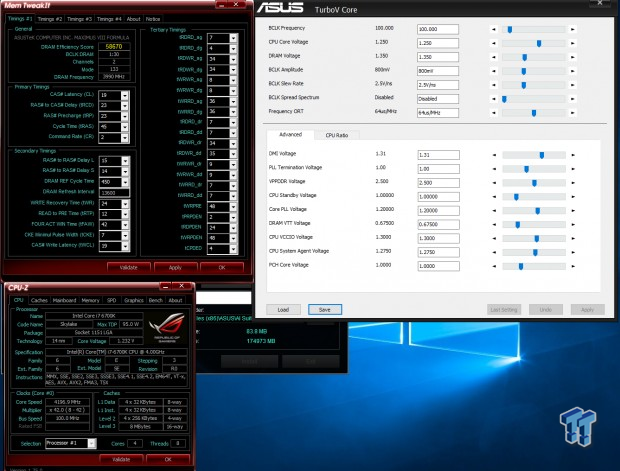
Task: Click the DRAM Refresh Interval input field
Action: 114,193
